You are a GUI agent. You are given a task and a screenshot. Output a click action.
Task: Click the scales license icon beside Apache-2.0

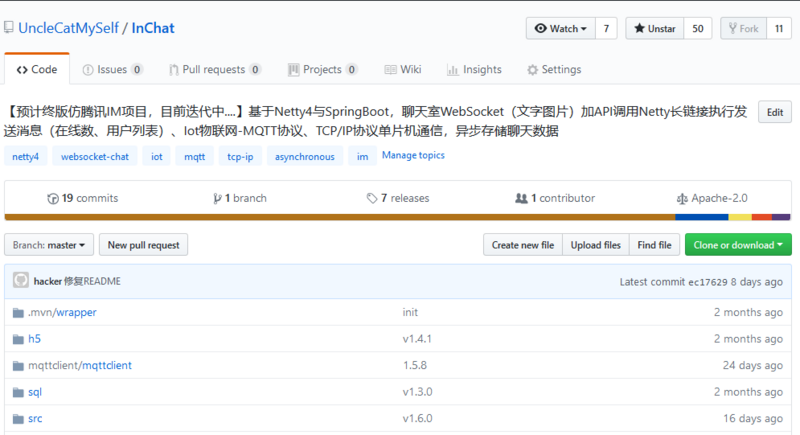click(x=682, y=198)
